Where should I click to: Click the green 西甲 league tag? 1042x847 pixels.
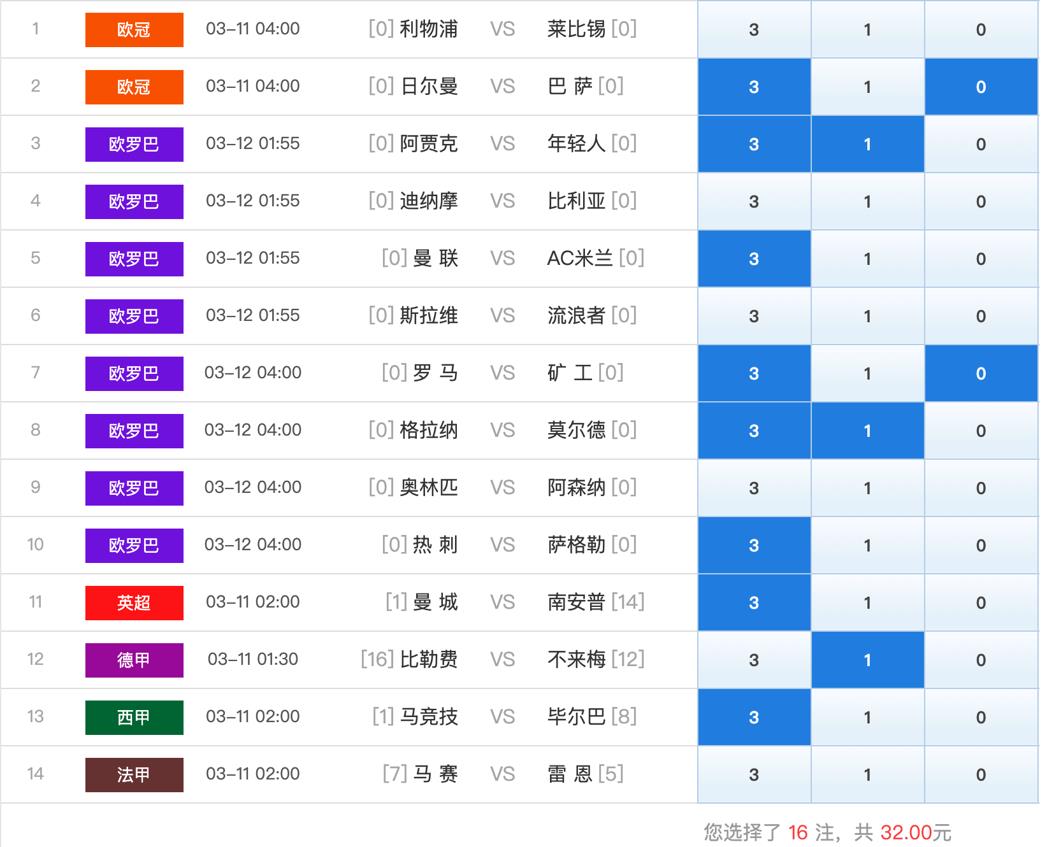(x=134, y=717)
